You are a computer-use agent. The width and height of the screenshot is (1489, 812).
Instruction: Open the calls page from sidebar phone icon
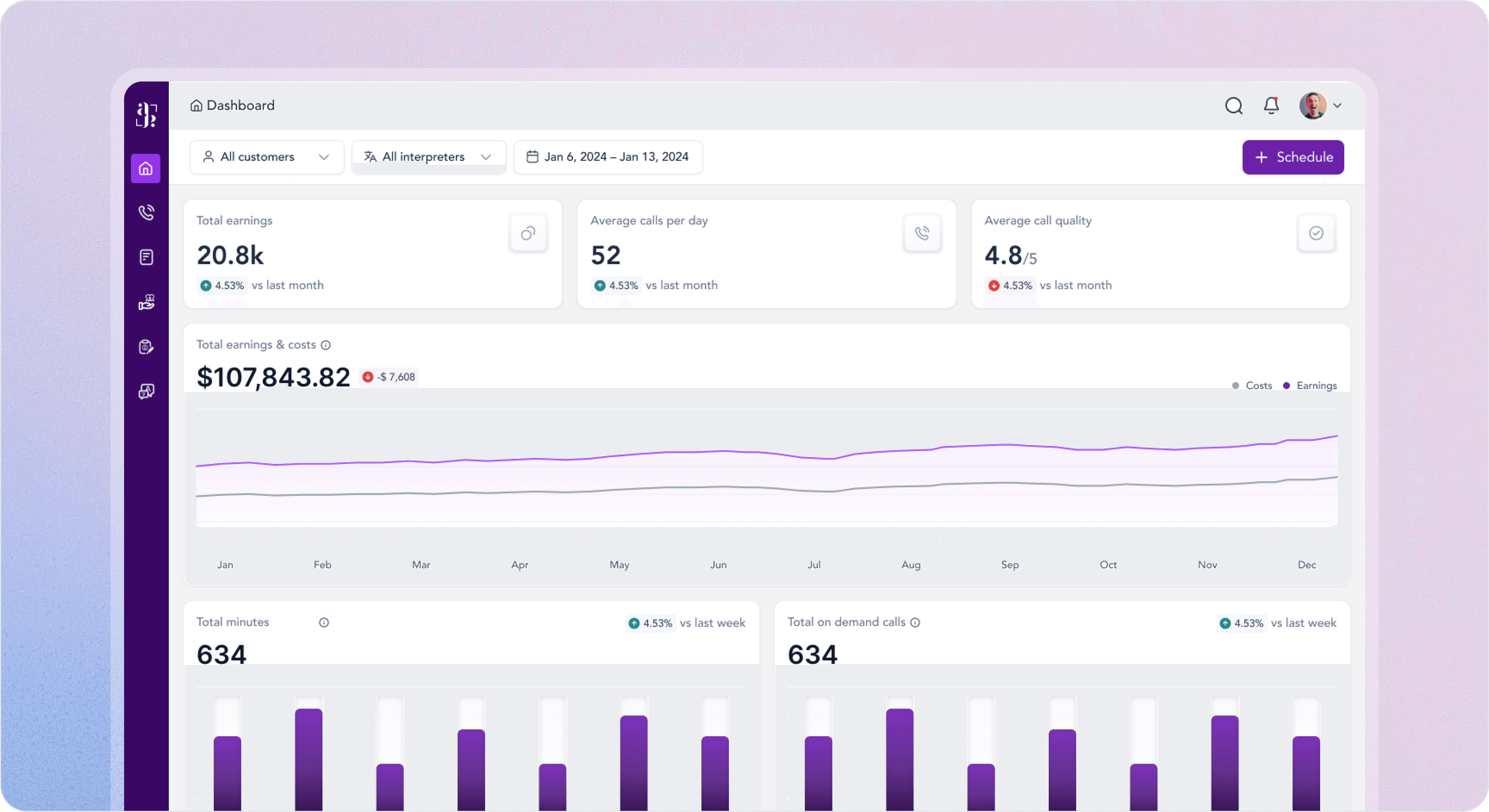(146, 213)
